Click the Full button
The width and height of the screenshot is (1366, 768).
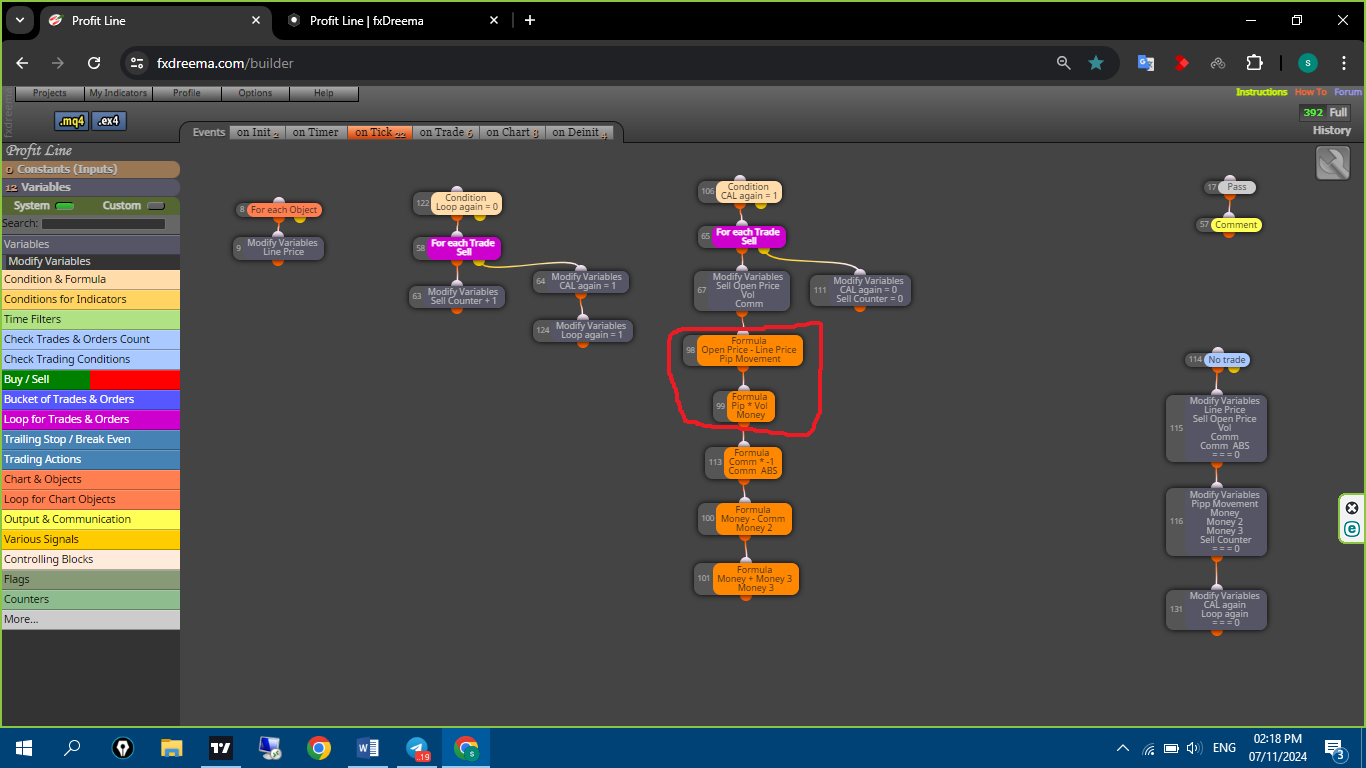[x=1338, y=113]
